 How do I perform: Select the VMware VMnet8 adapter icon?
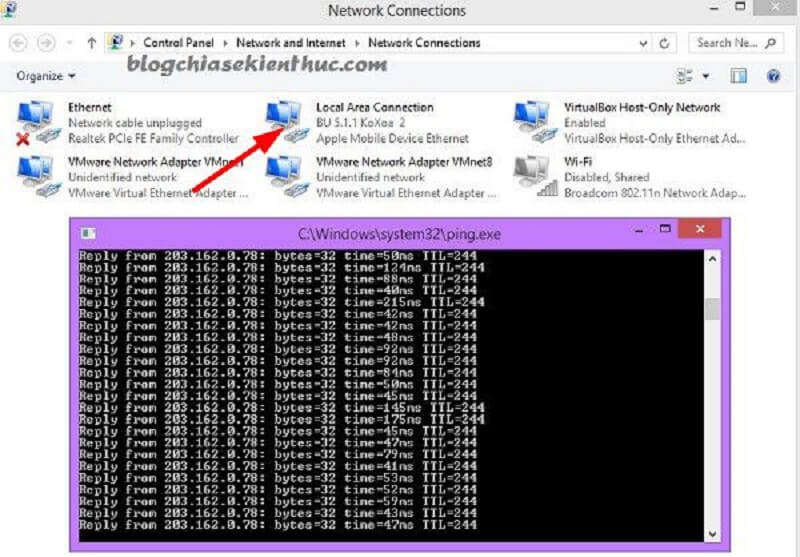[286, 176]
